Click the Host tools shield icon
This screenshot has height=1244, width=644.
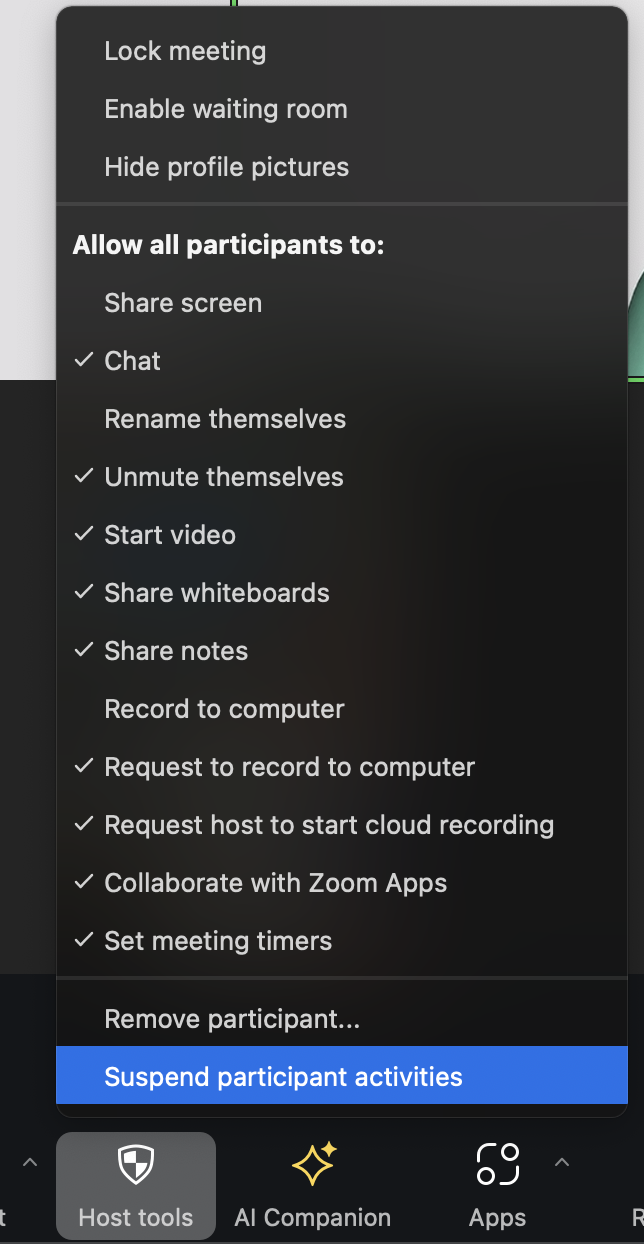click(136, 1165)
